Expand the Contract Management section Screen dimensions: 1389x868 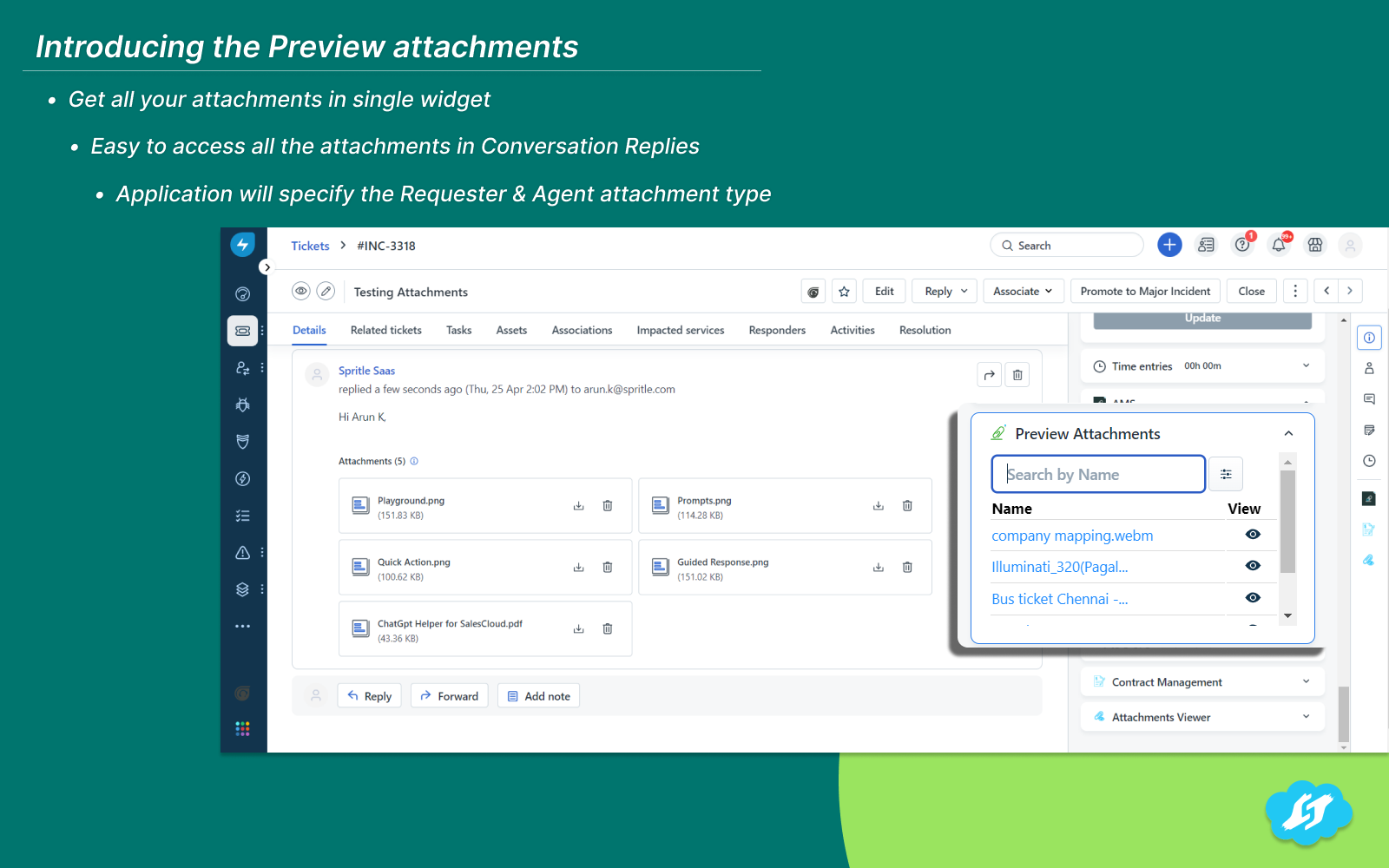click(x=1306, y=681)
